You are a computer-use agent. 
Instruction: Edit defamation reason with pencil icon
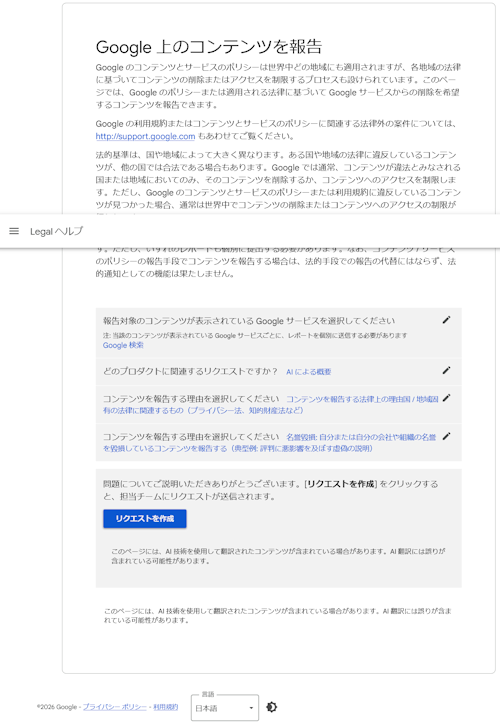click(x=446, y=436)
